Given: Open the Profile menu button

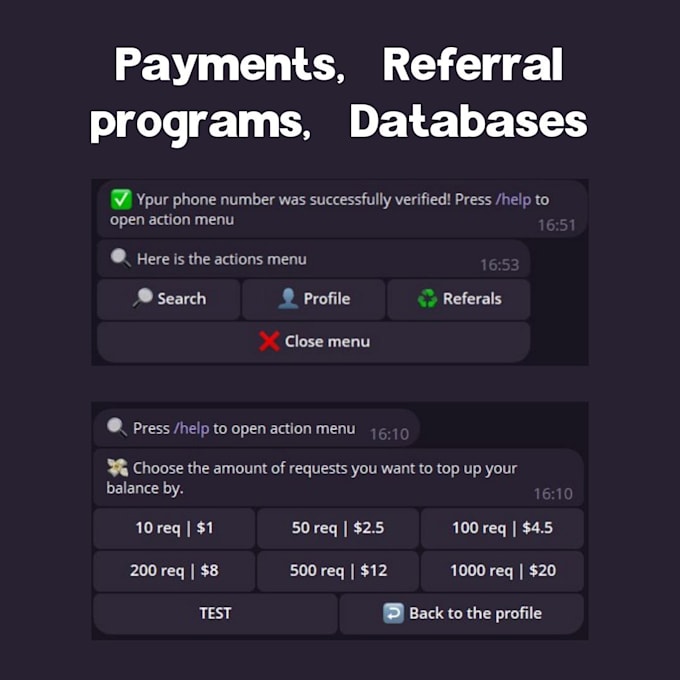Looking at the screenshot, I should coord(314,299).
